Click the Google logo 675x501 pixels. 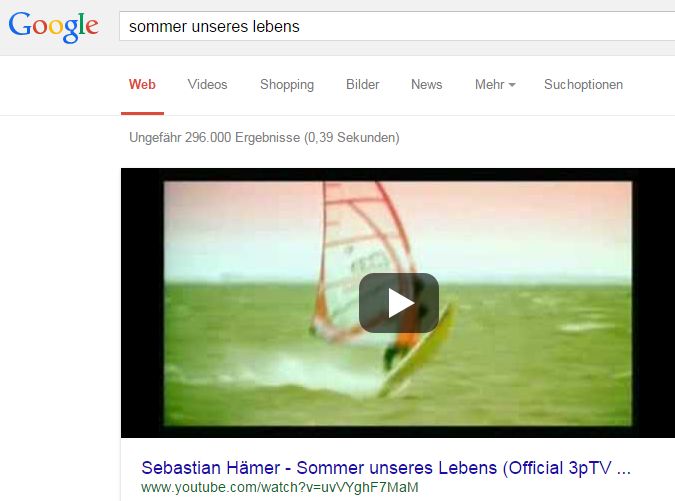point(53,27)
